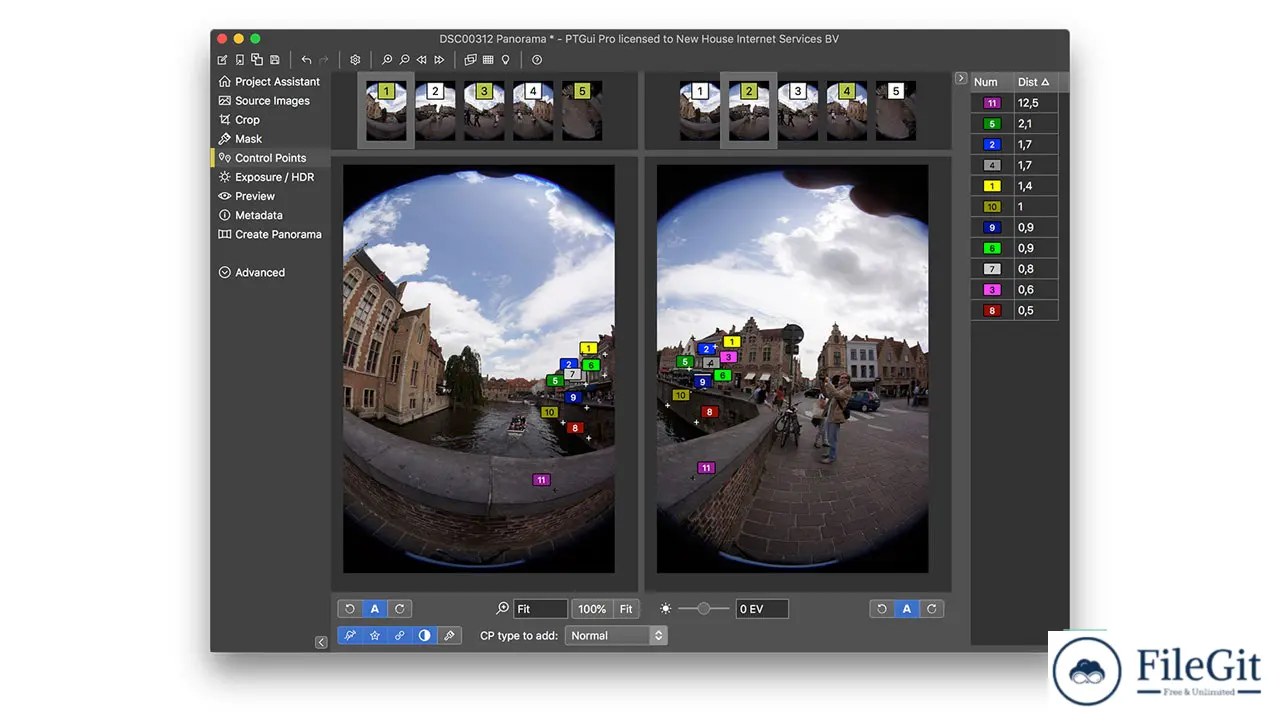1280x720 pixels.
Task: Toggle left pane auto rotation A button
Action: (x=375, y=608)
